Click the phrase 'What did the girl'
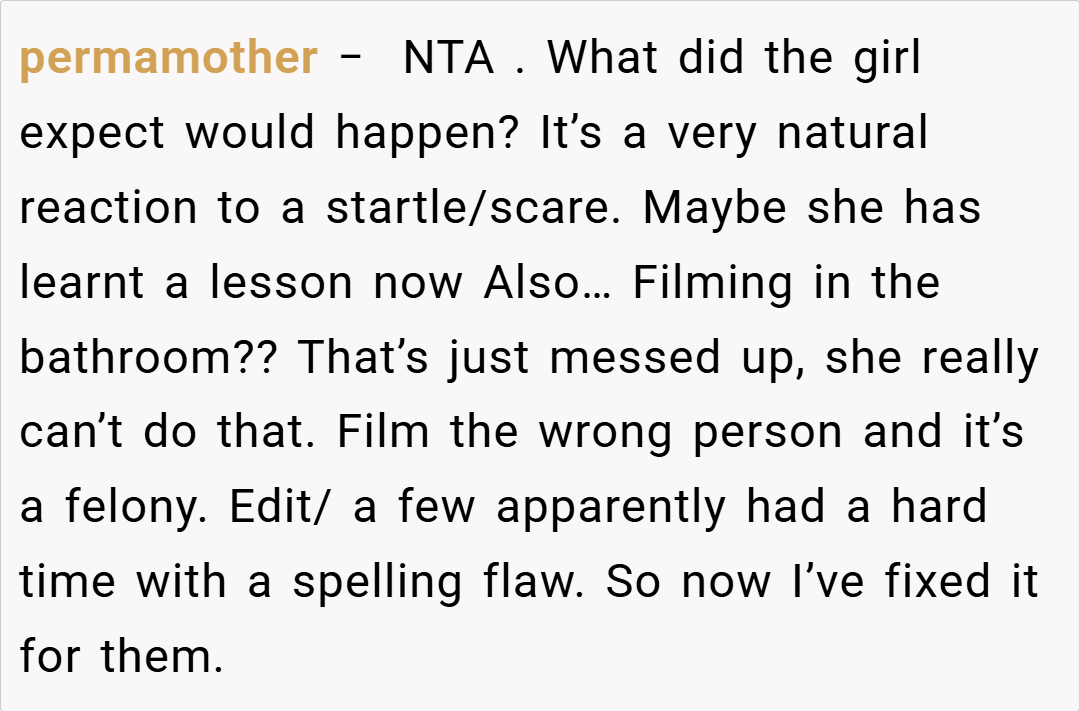 [733, 59]
